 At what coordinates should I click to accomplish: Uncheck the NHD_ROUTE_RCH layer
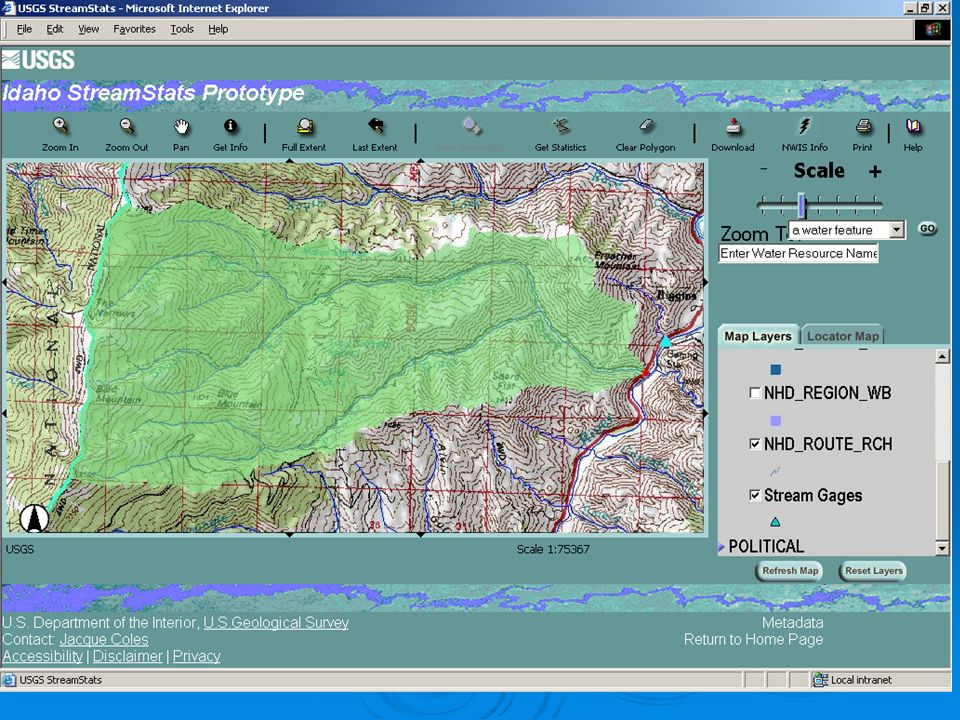(755, 444)
